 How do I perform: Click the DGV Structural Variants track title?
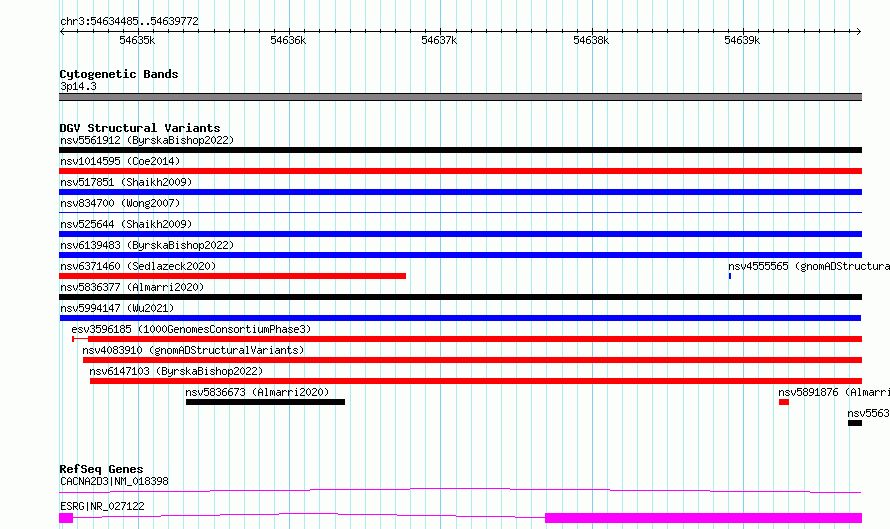(x=140, y=128)
